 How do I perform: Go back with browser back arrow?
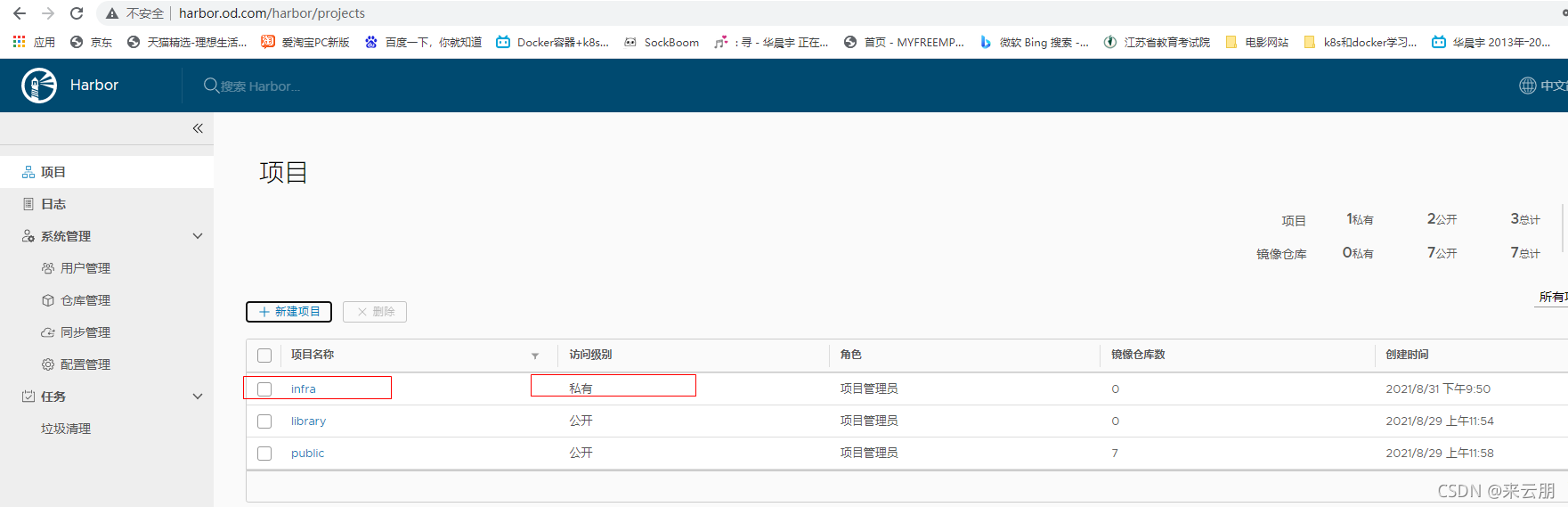coord(20,13)
